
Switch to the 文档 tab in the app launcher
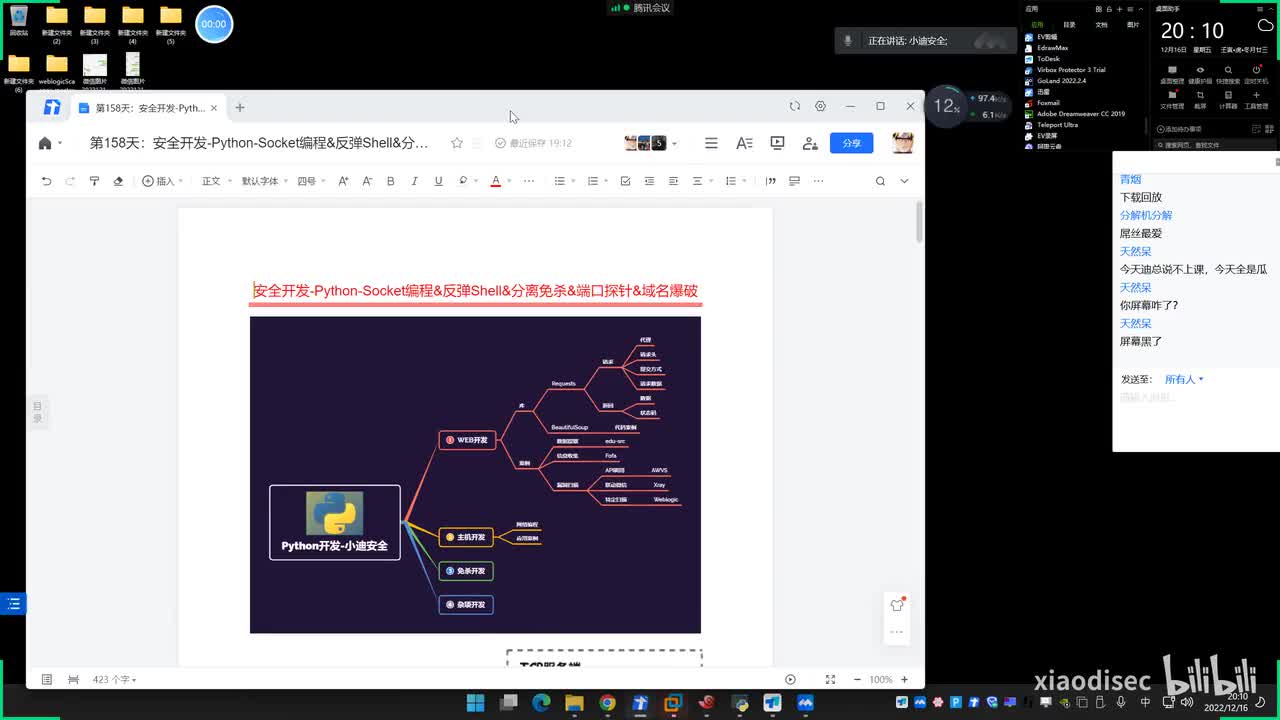pos(1101,25)
